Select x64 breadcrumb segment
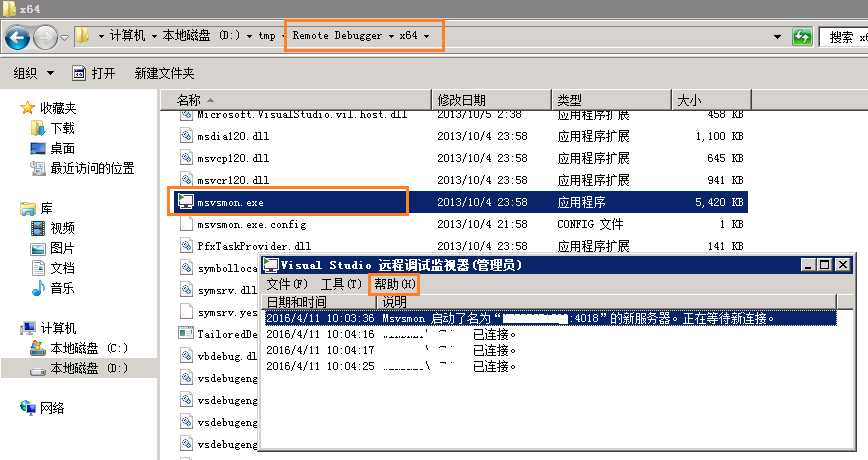868x460 pixels. [x=409, y=35]
